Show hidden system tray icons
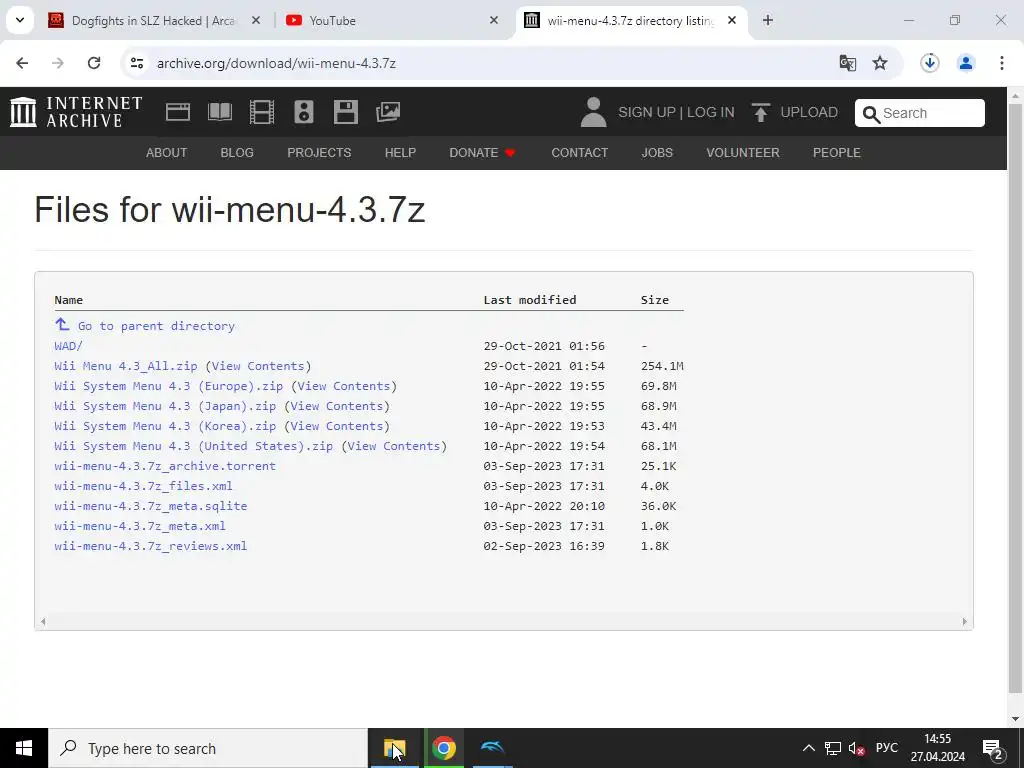 point(808,748)
